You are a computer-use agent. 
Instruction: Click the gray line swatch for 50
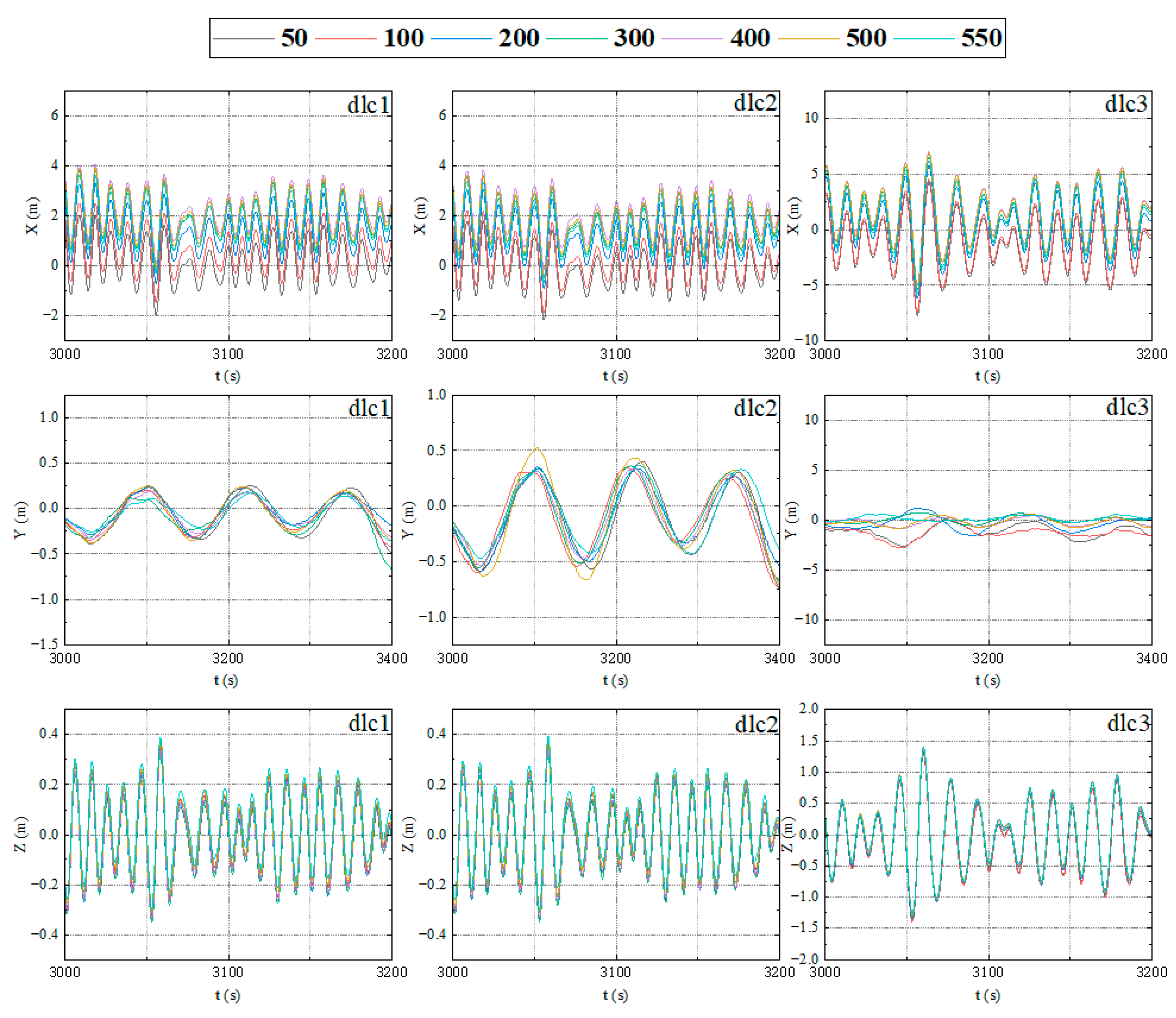pyautogui.click(x=244, y=39)
